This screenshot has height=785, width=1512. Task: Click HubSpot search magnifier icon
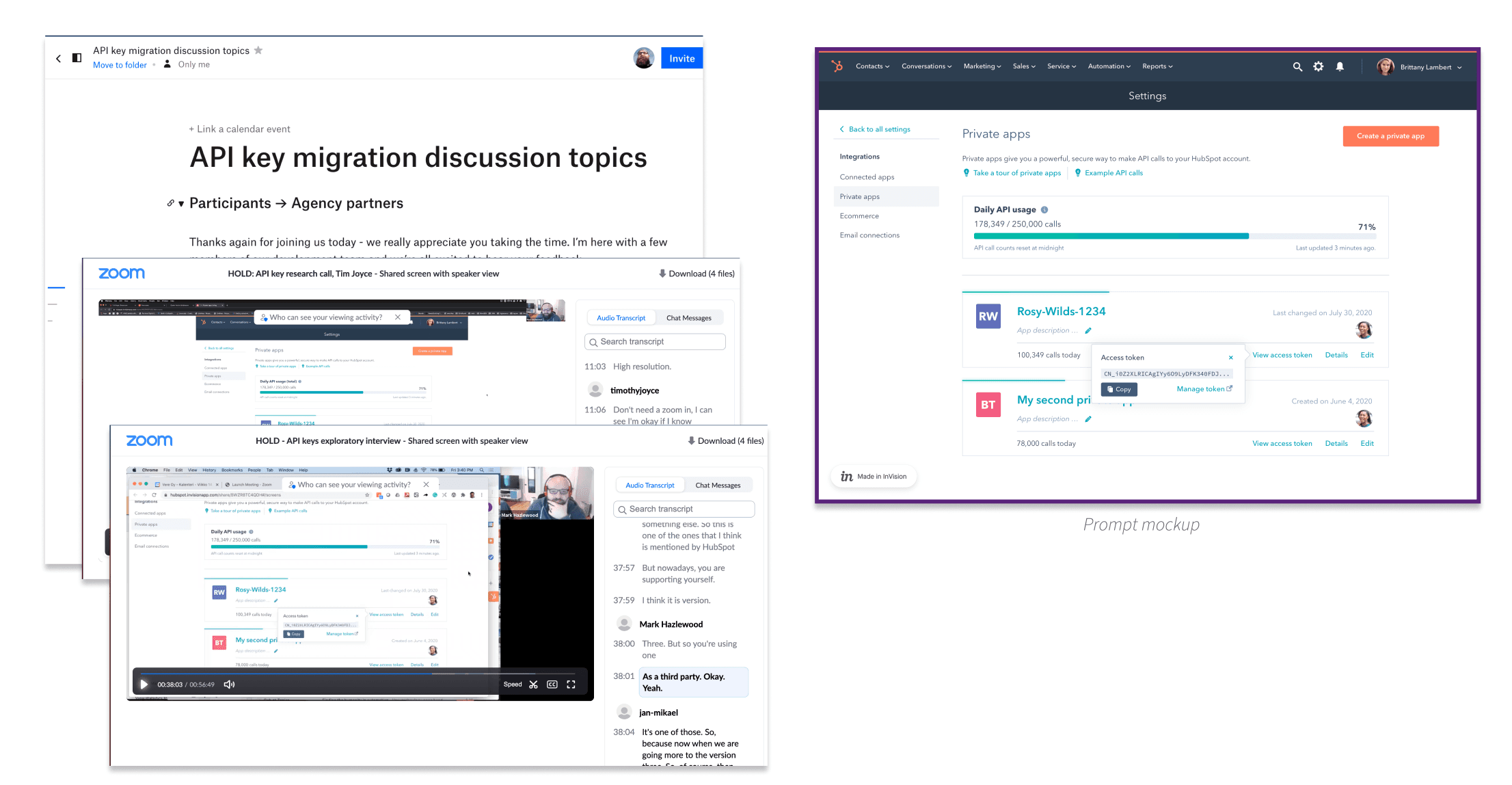1297,67
